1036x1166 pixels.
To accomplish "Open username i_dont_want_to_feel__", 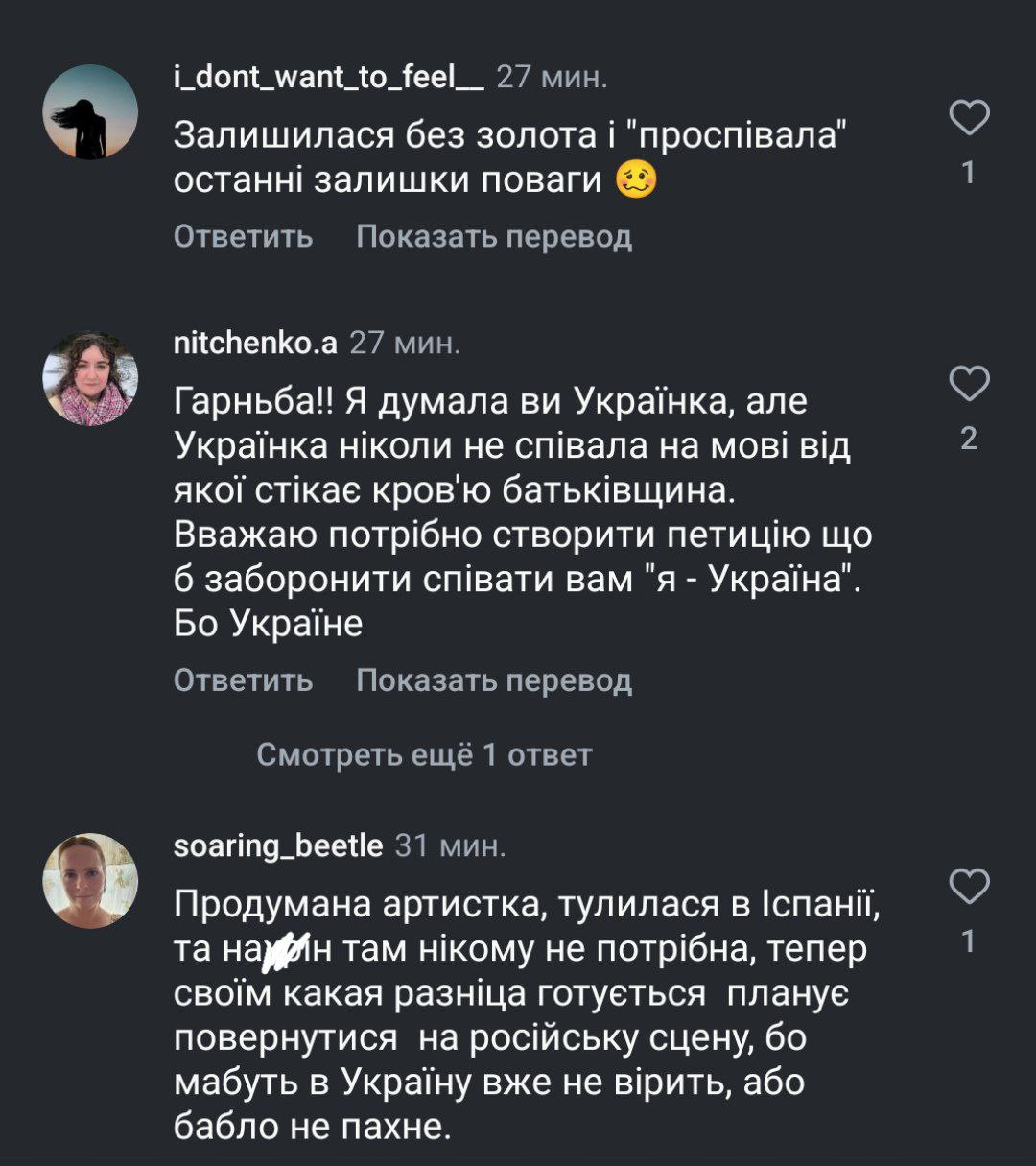I will (x=329, y=78).
